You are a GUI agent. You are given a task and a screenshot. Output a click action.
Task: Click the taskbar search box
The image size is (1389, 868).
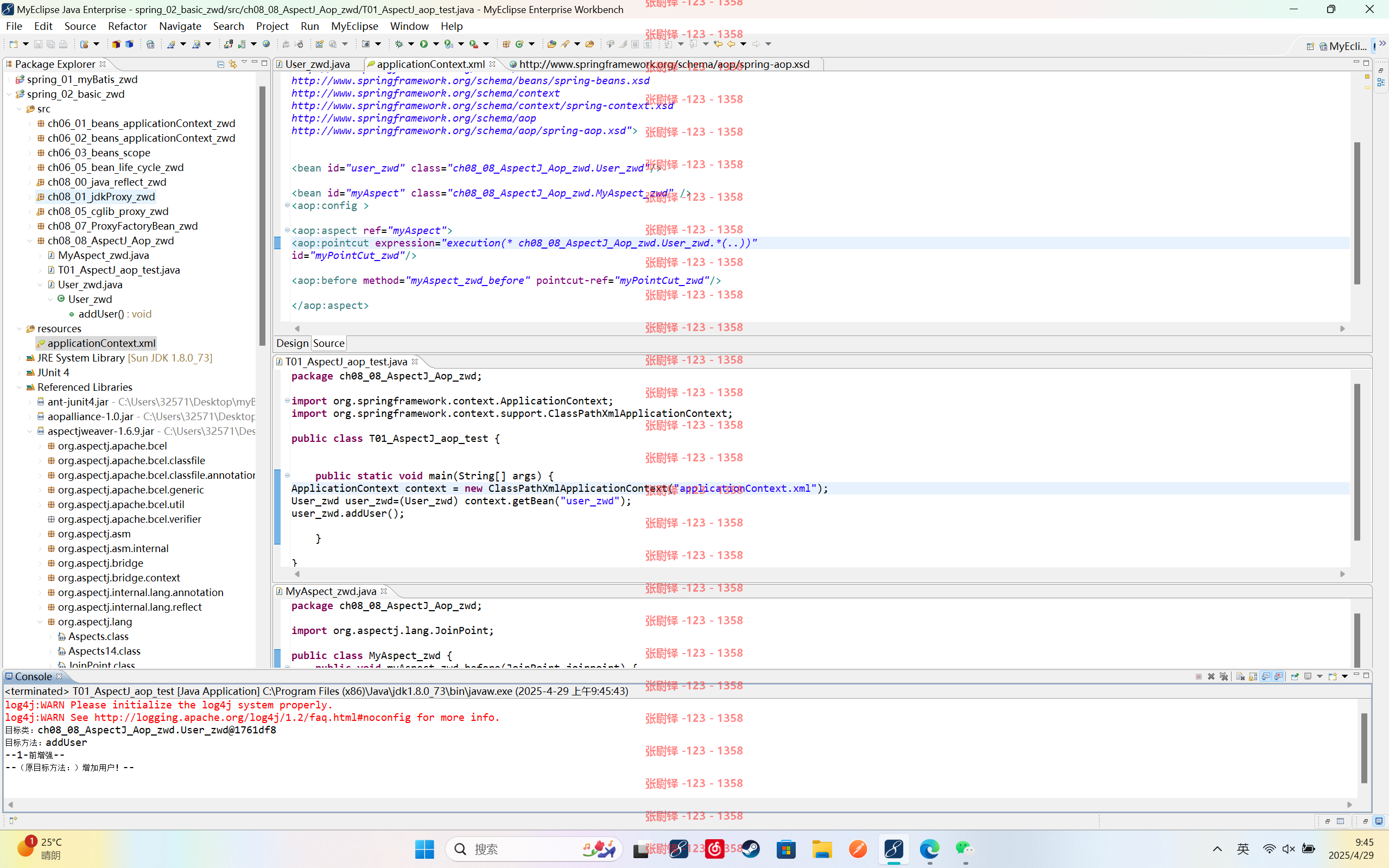(x=534, y=849)
